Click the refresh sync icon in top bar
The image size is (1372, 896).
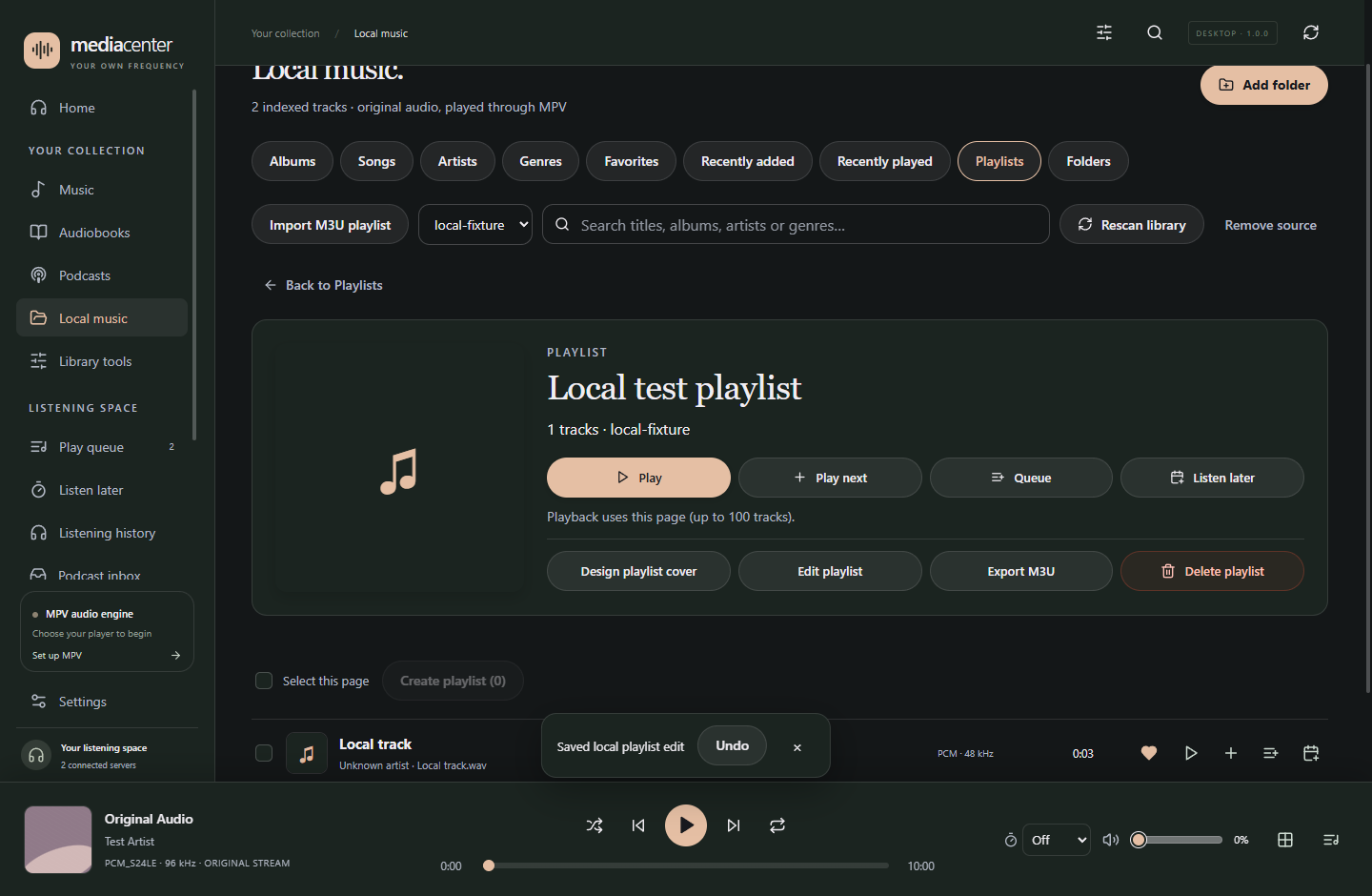point(1311,32)
